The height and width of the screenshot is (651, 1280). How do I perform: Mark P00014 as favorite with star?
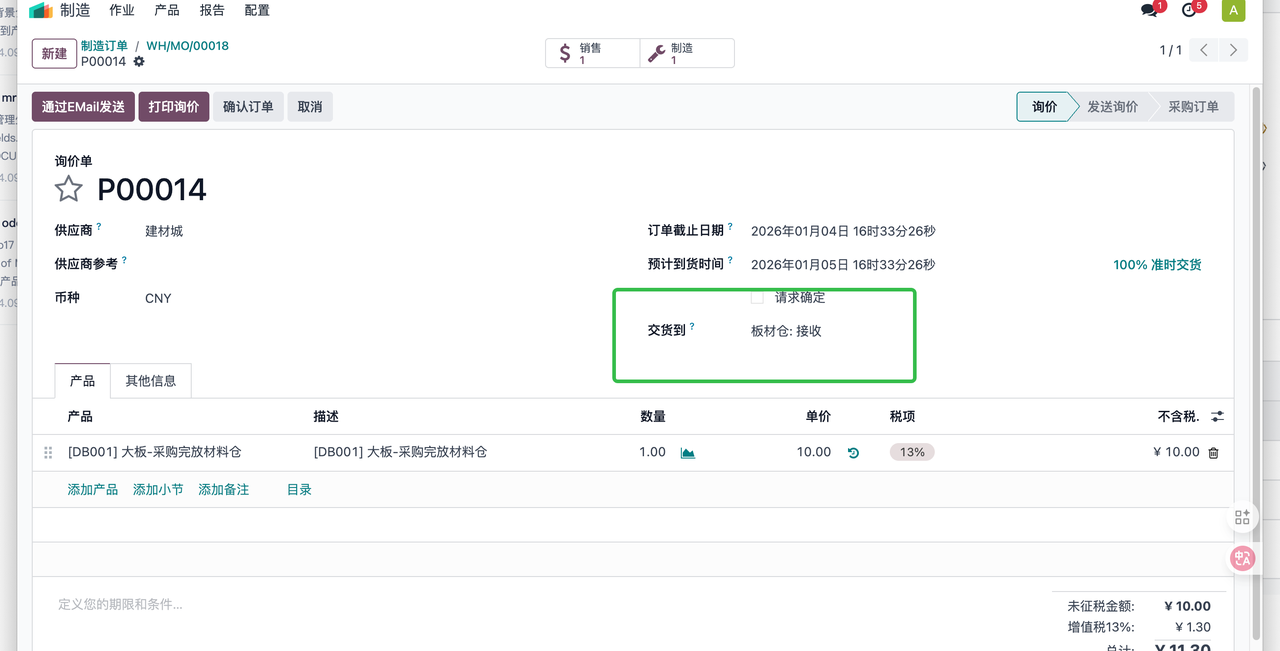68,189
